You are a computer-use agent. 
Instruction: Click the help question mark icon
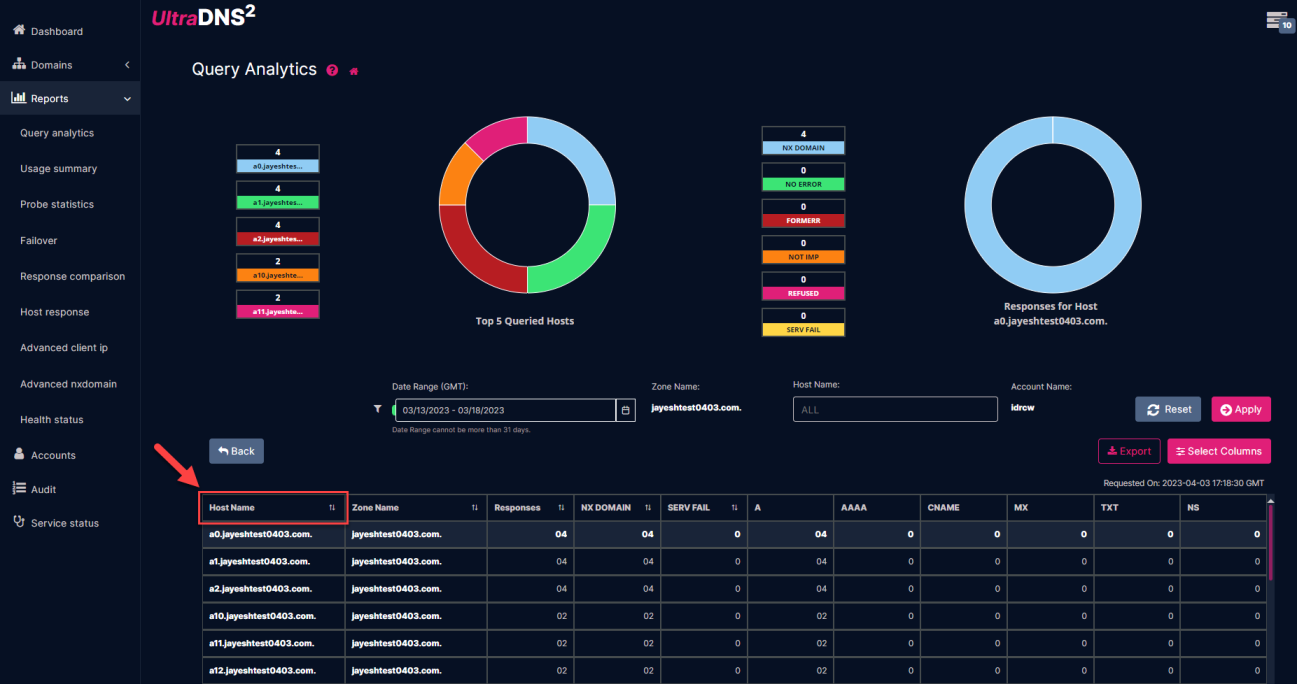332,71
